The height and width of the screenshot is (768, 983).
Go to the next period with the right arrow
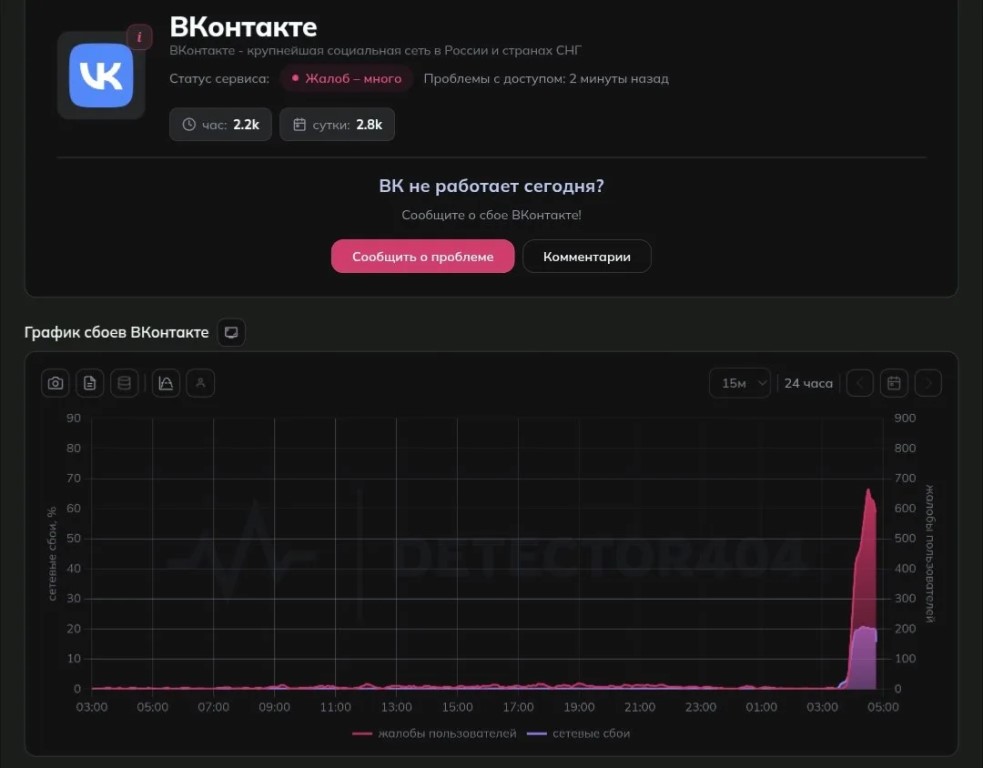click(x=928, y=383)
